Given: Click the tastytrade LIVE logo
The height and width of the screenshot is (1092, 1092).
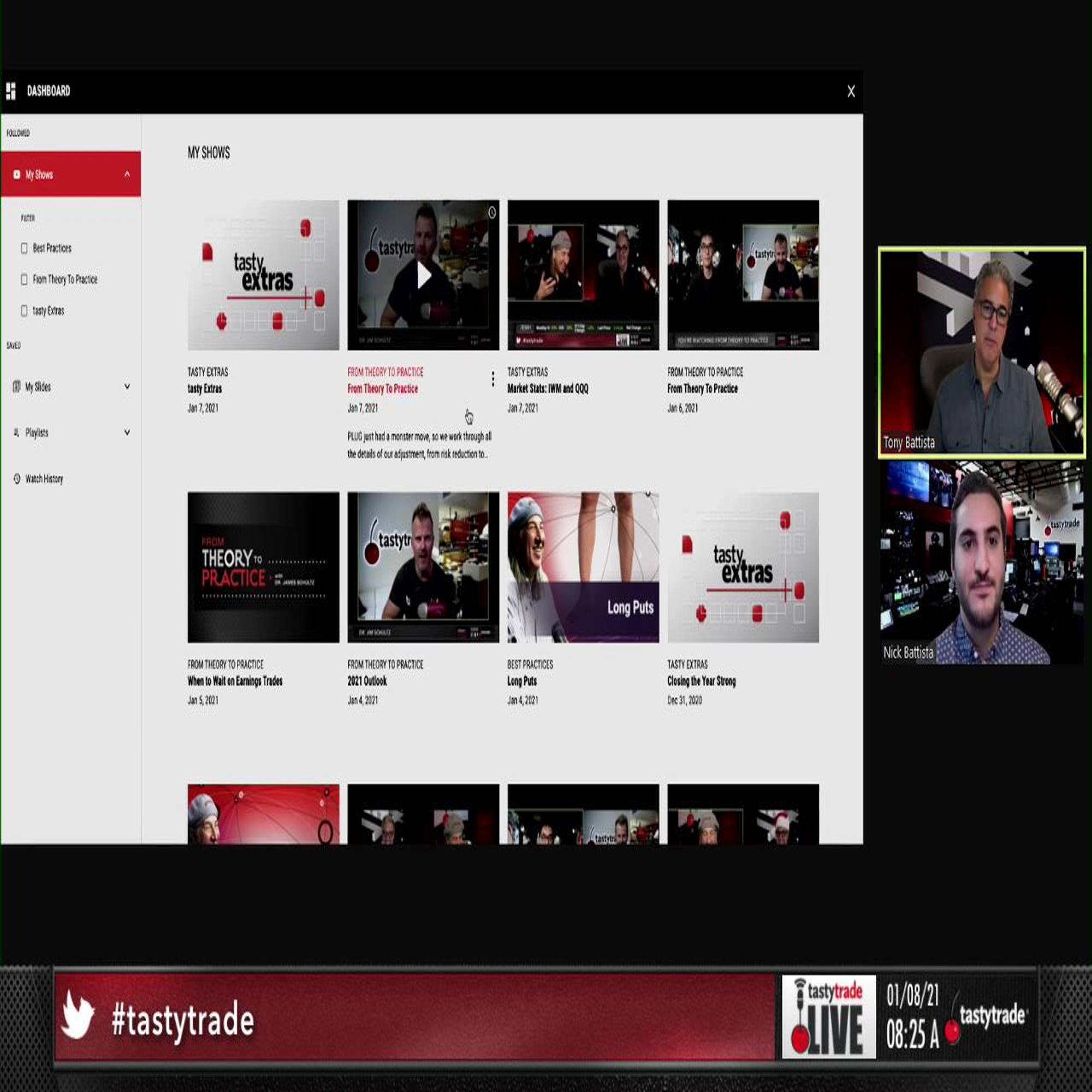Looking at the screenshot, I should click(829, 1017).
